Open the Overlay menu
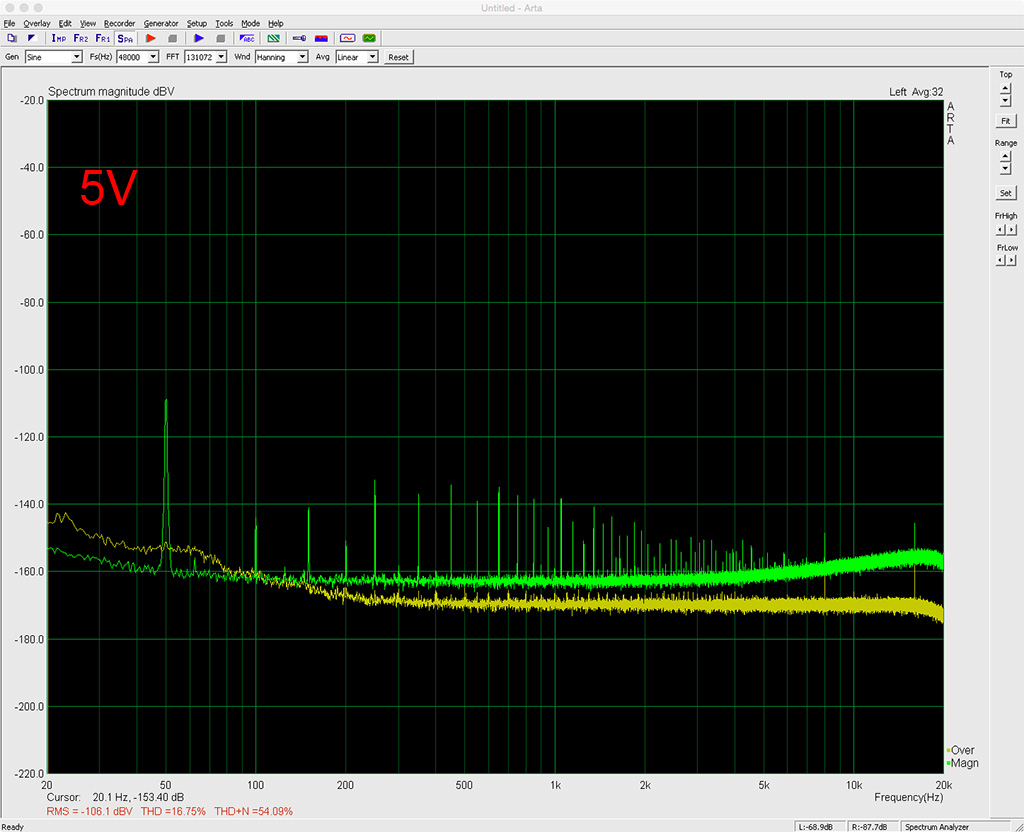Screen dimensions: 1024x832 pos(37,24)
